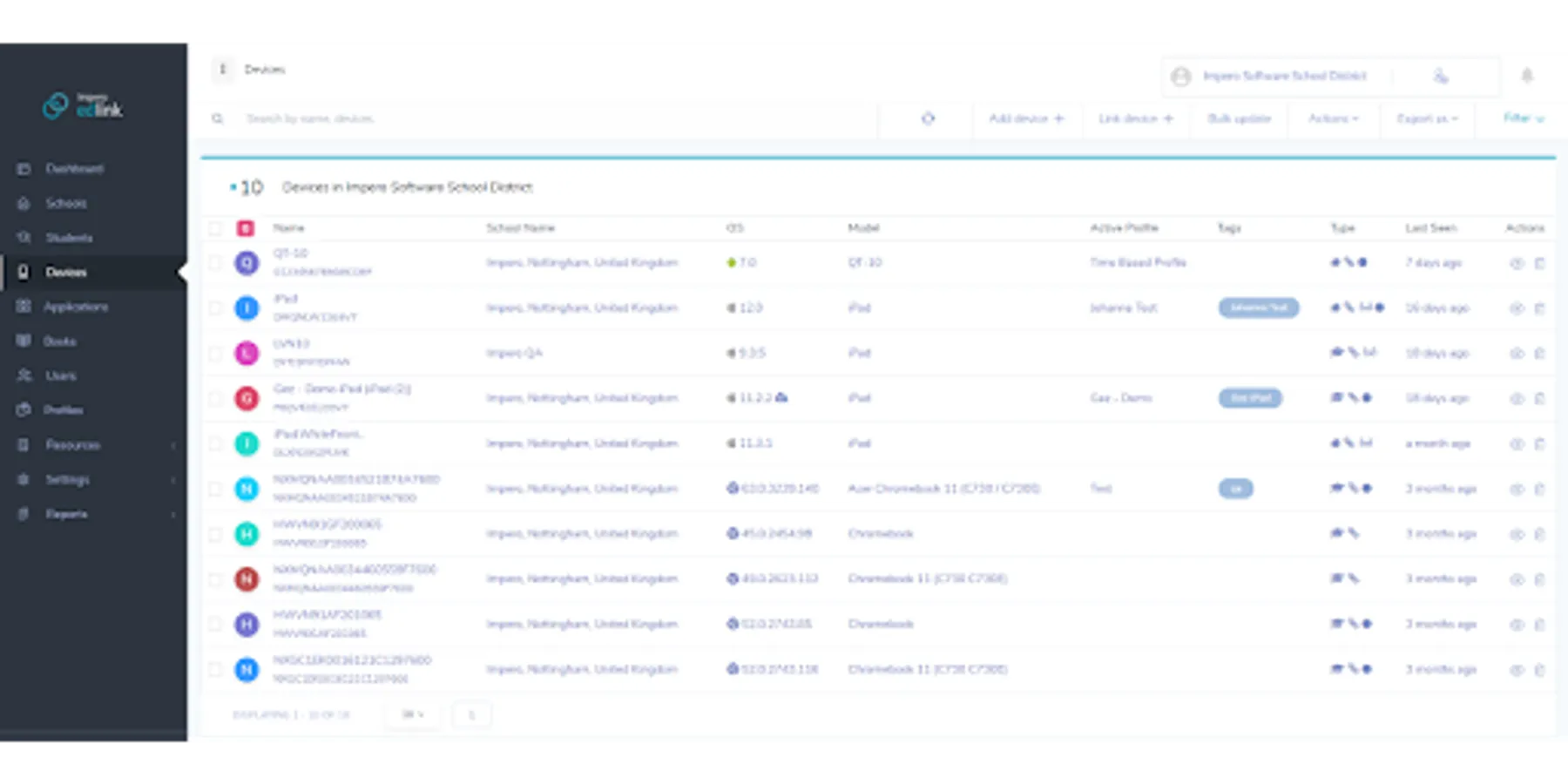Open the rows-per-page dropdown
The height and width of the screenshot is (784, 1568).
coord(413,714)
